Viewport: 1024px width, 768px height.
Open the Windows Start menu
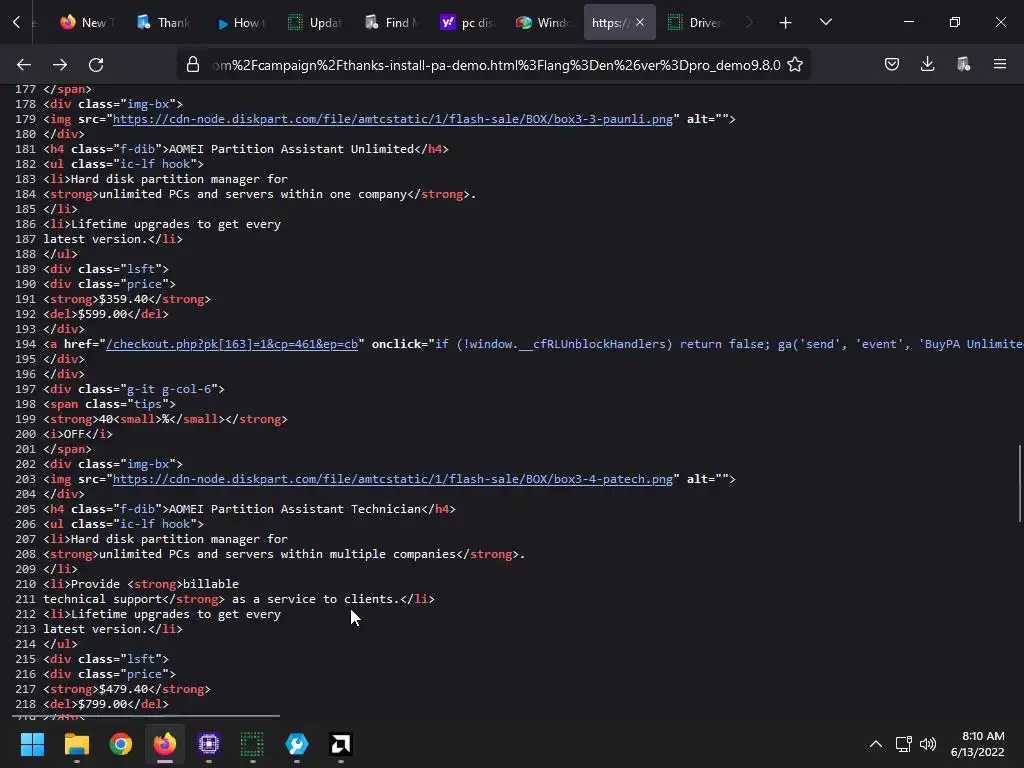click(32, 744)
